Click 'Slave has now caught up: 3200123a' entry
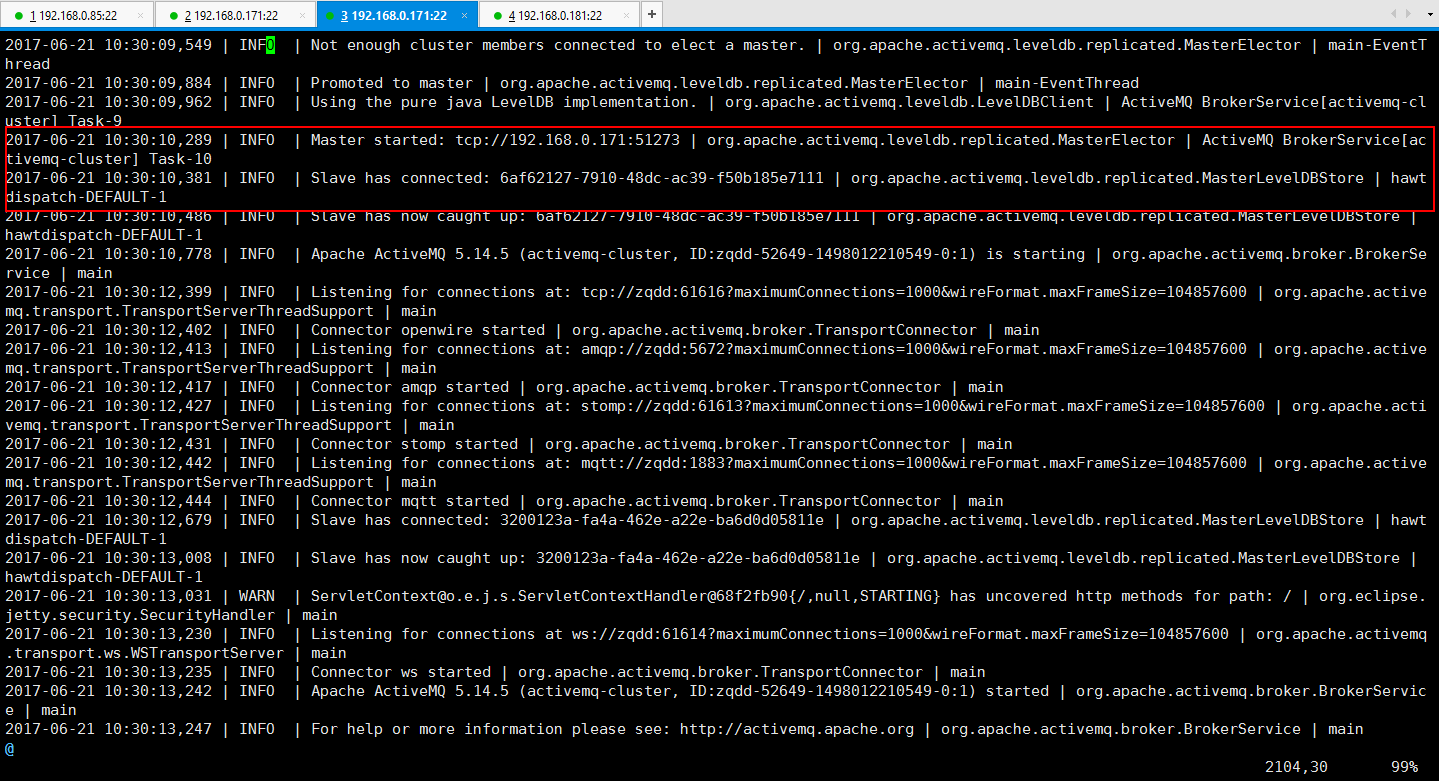Image resolution: width=1439 pixels, height=781 pixels. [585, 558]
